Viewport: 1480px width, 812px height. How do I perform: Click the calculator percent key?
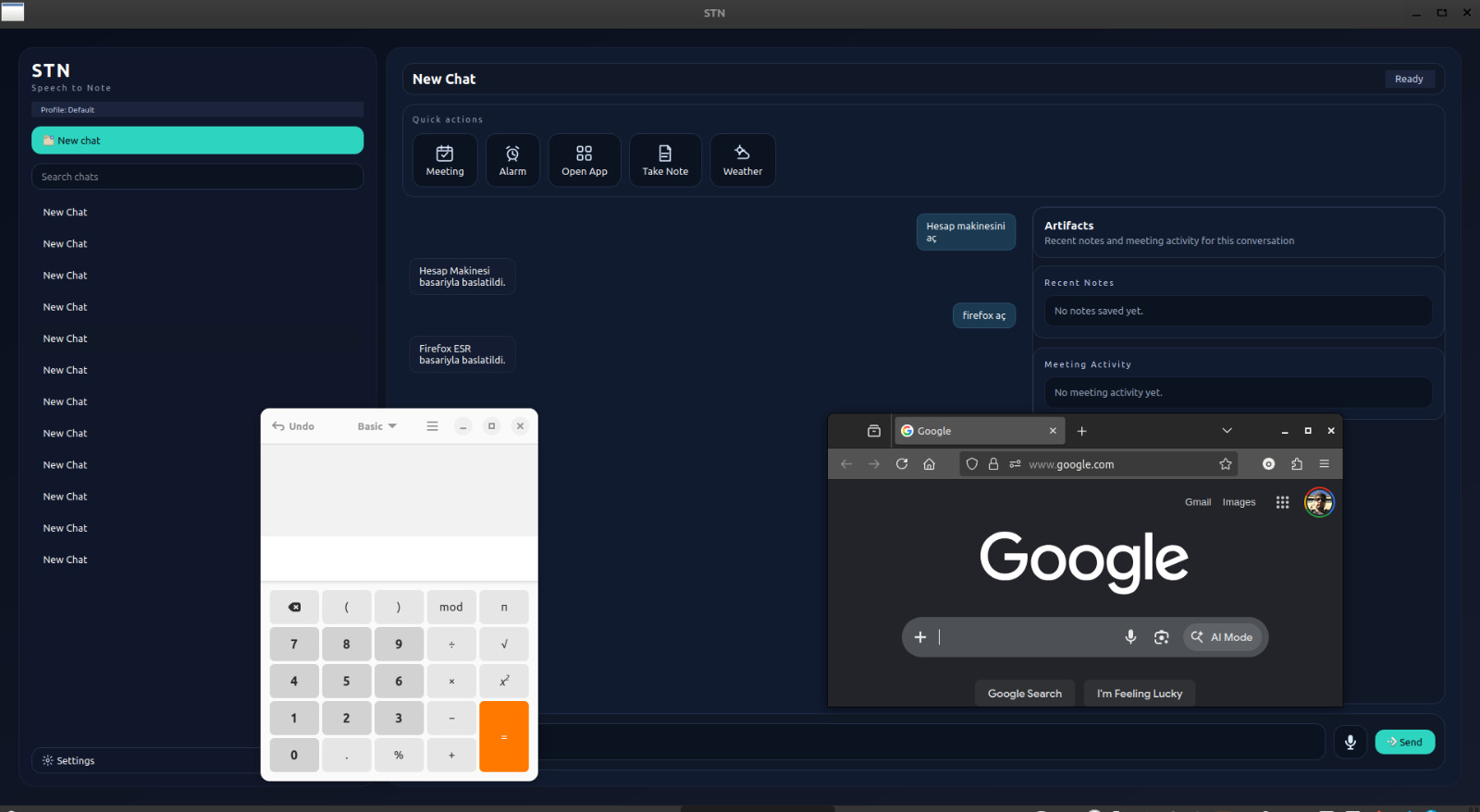pyautogui.click(x=399, y=755)
